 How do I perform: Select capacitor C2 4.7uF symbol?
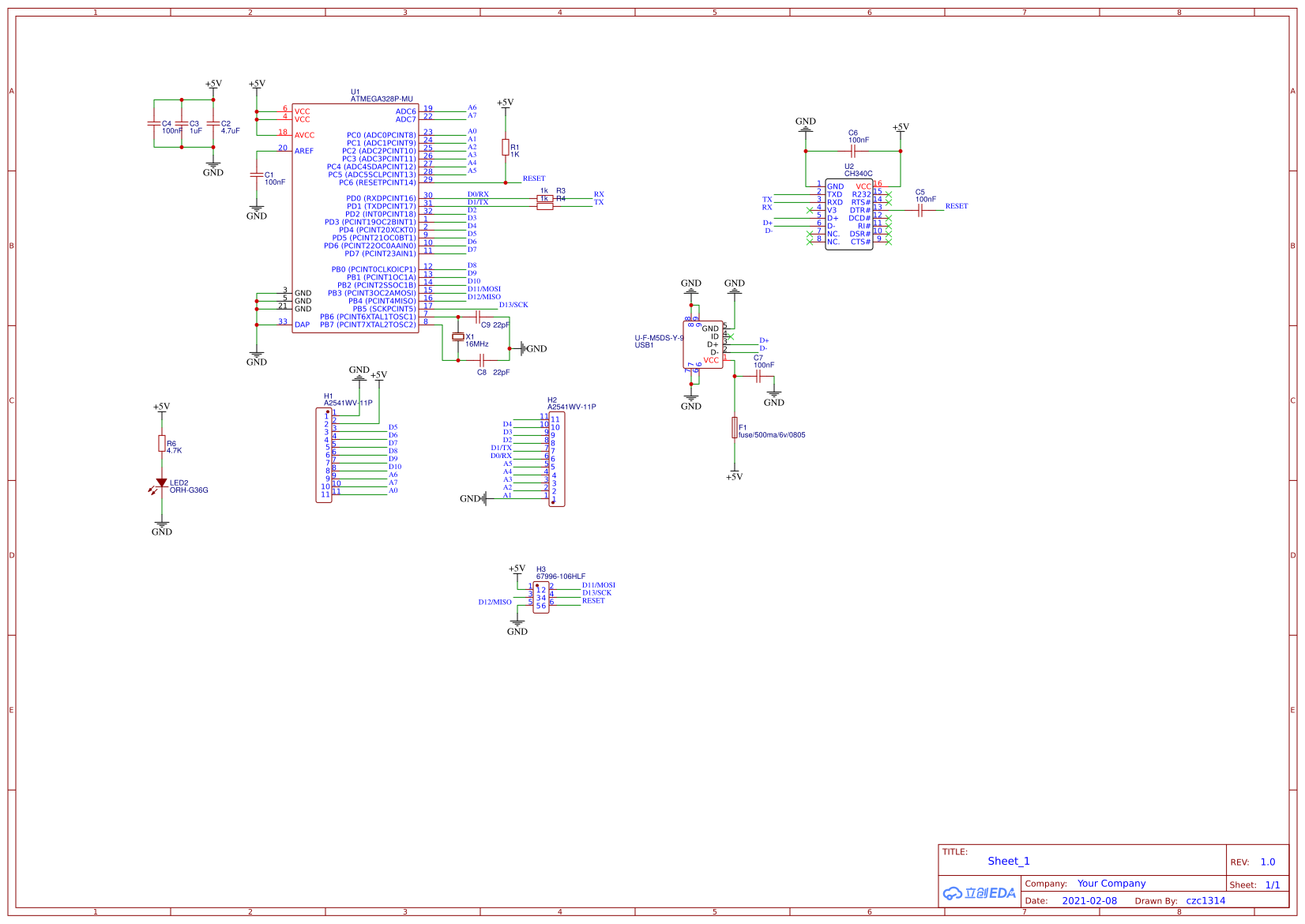pyautogui.click(x=212, y=124)
